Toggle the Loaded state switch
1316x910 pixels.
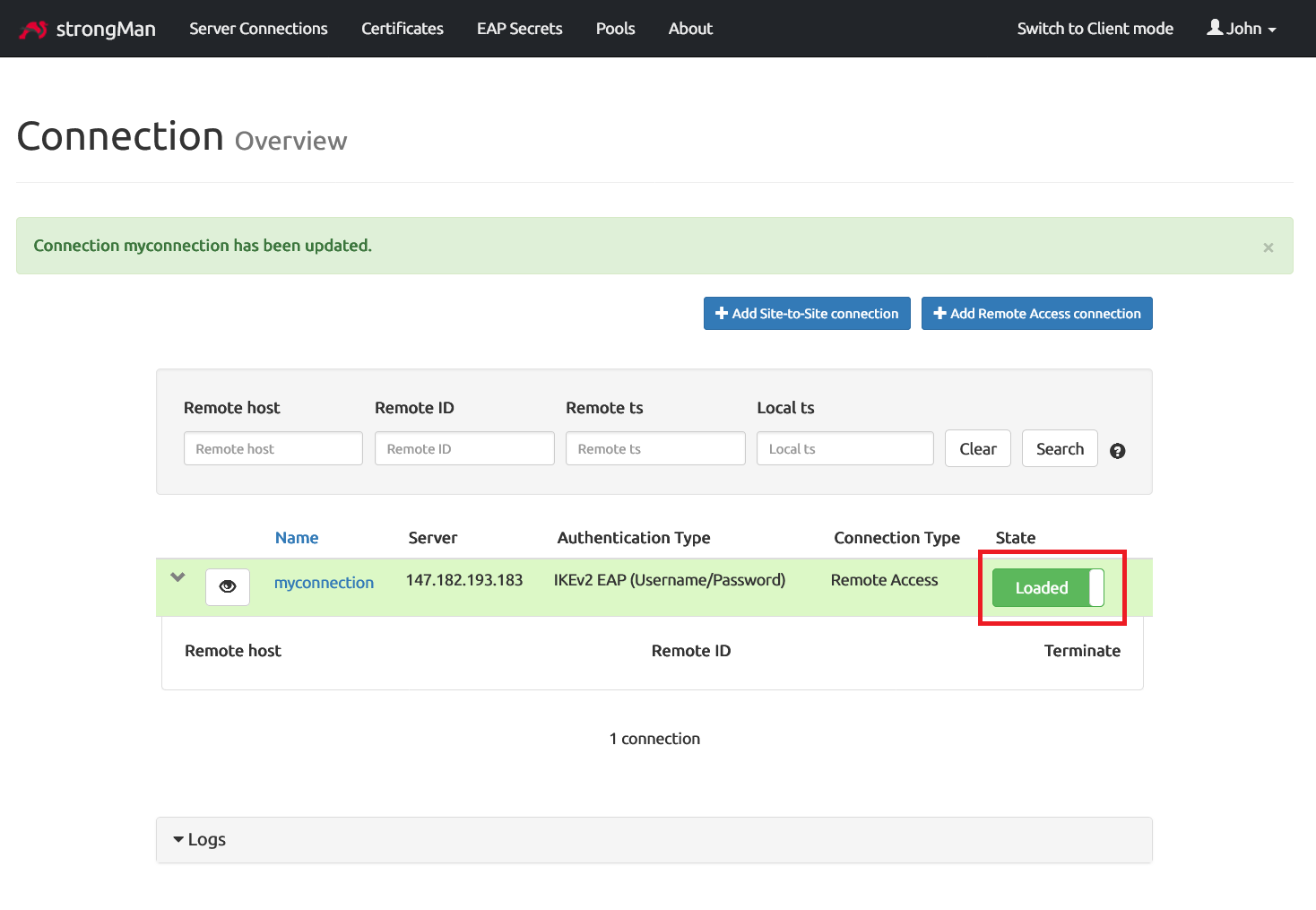point(1047,588)
